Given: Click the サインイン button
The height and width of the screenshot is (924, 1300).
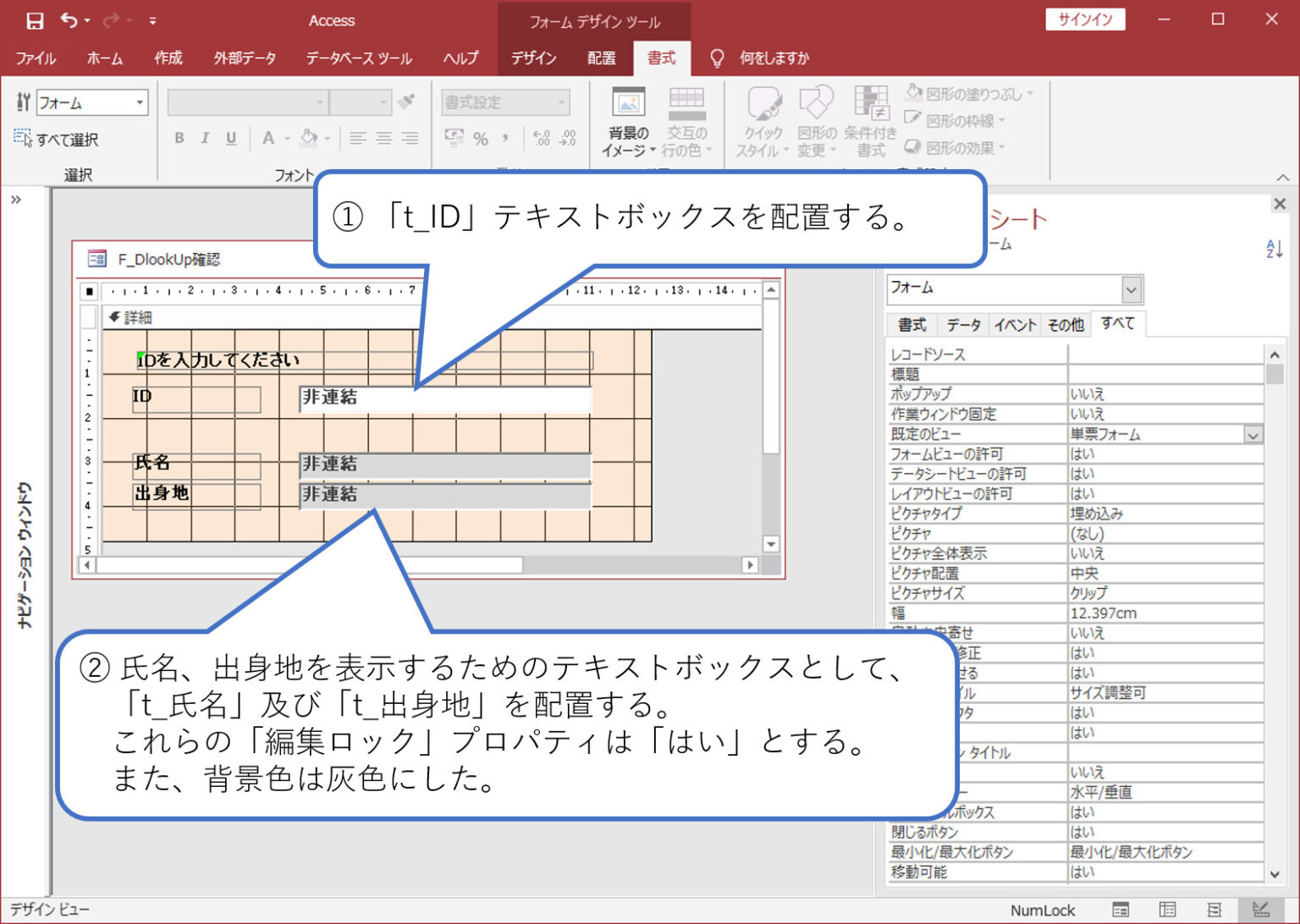Looking at the screenshot, I should coord(1085,19).
